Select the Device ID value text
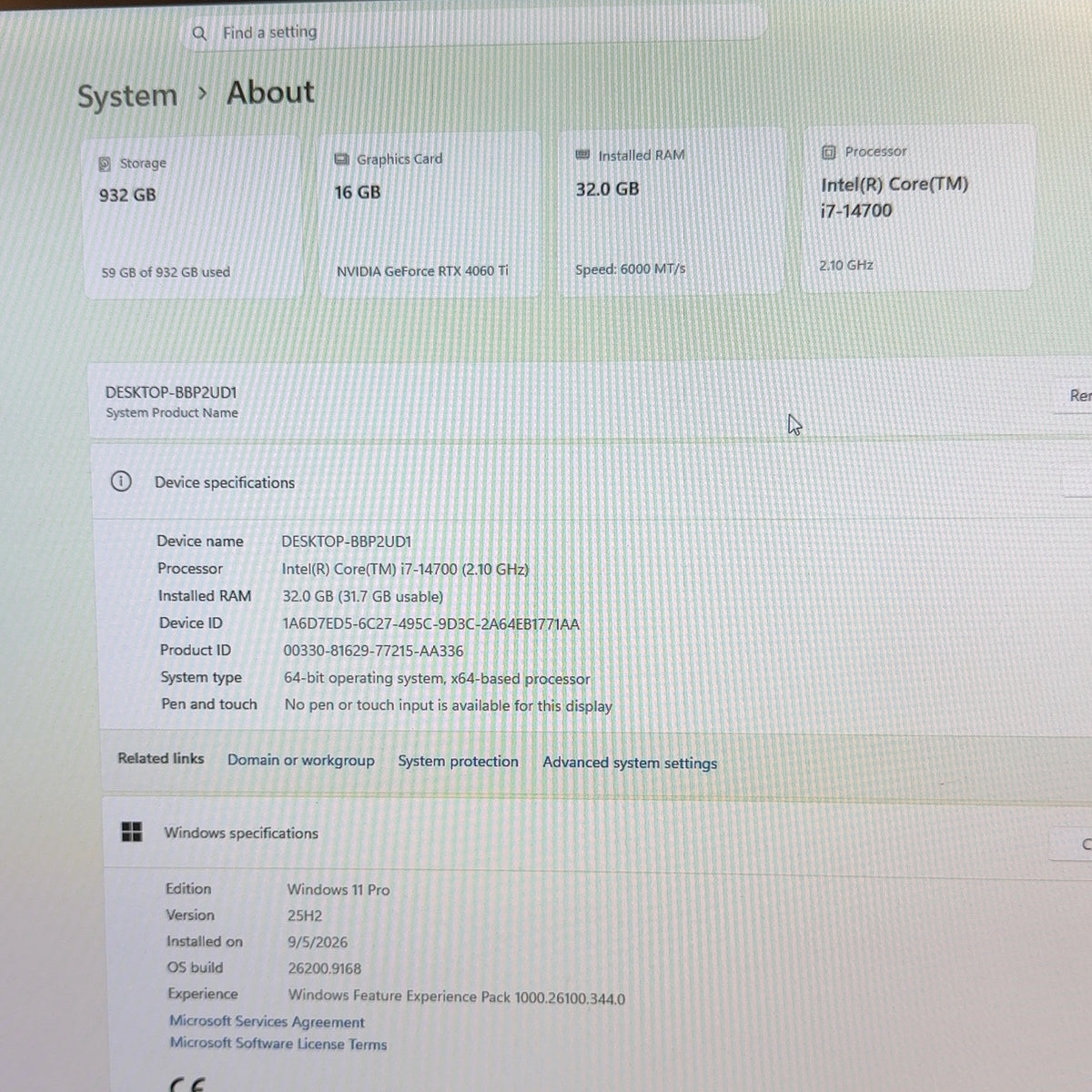 pyautogui.click(x=430, y=624)
